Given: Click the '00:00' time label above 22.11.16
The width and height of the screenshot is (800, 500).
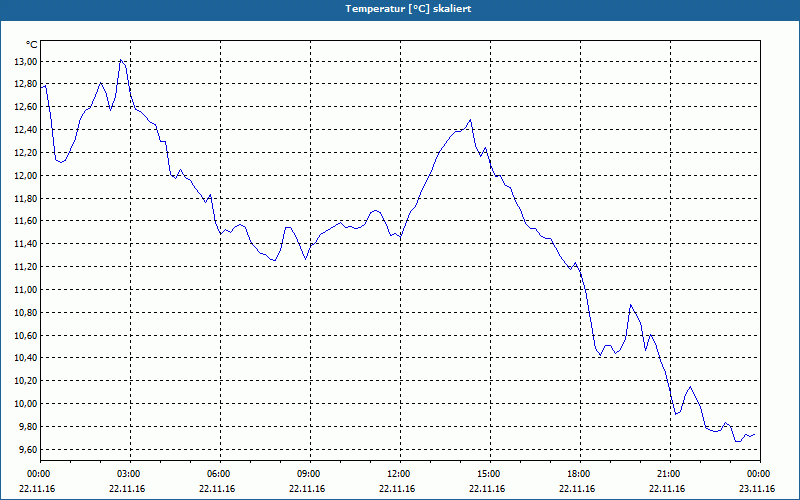Looking at the screenshot, I should [x=37, y=474].
